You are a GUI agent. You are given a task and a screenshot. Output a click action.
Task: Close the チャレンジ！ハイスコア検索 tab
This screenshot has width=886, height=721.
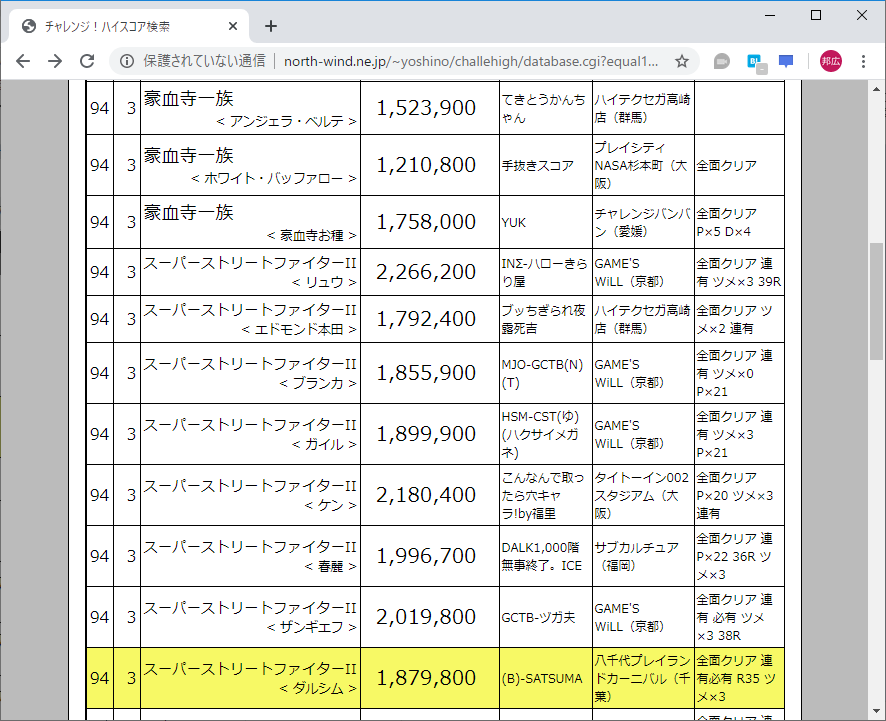pos(232,27)
